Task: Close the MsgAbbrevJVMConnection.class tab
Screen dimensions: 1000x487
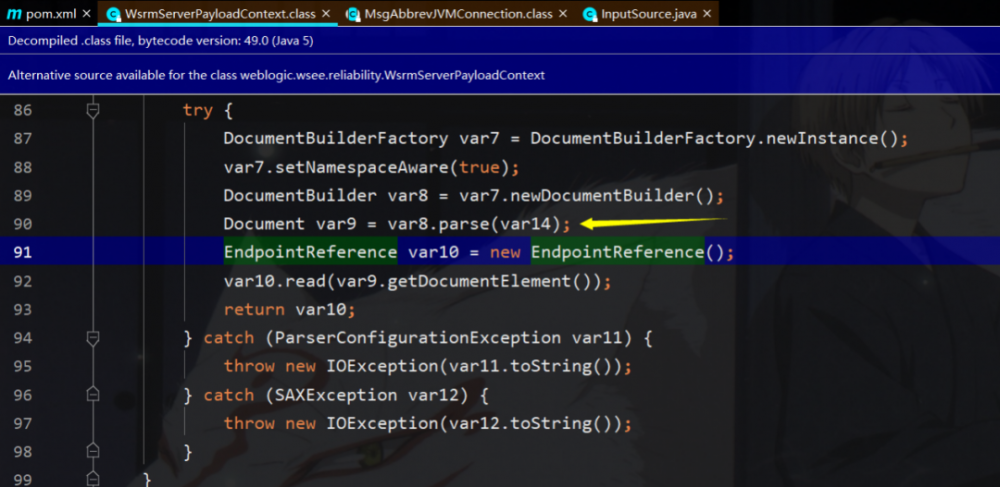Action: coord(562,13)
